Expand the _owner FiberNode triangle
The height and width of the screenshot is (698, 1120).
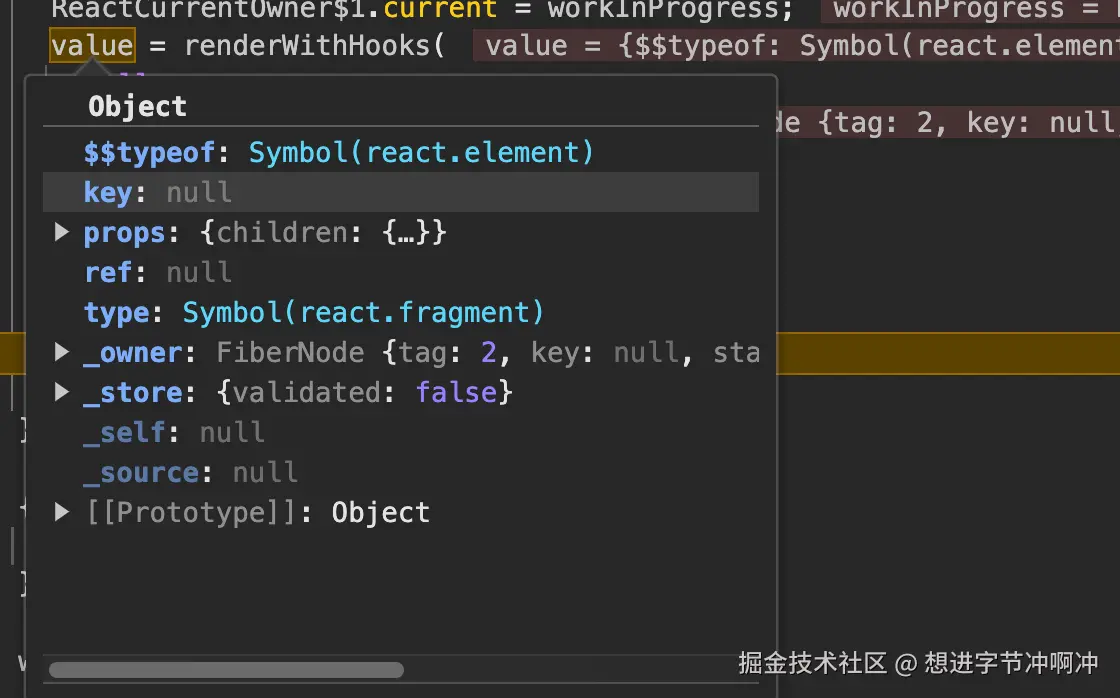click(62, 353)
